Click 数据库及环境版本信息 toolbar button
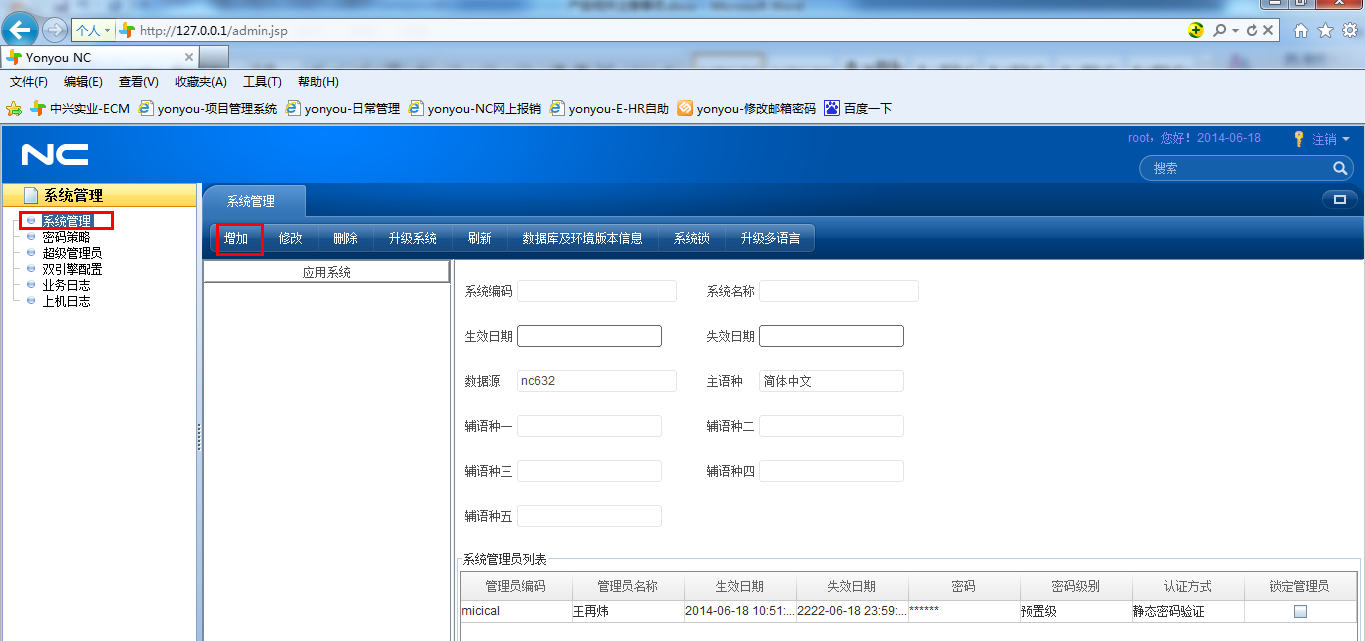The width and height of the screenshot is (1365, 641). click(582, 238)
